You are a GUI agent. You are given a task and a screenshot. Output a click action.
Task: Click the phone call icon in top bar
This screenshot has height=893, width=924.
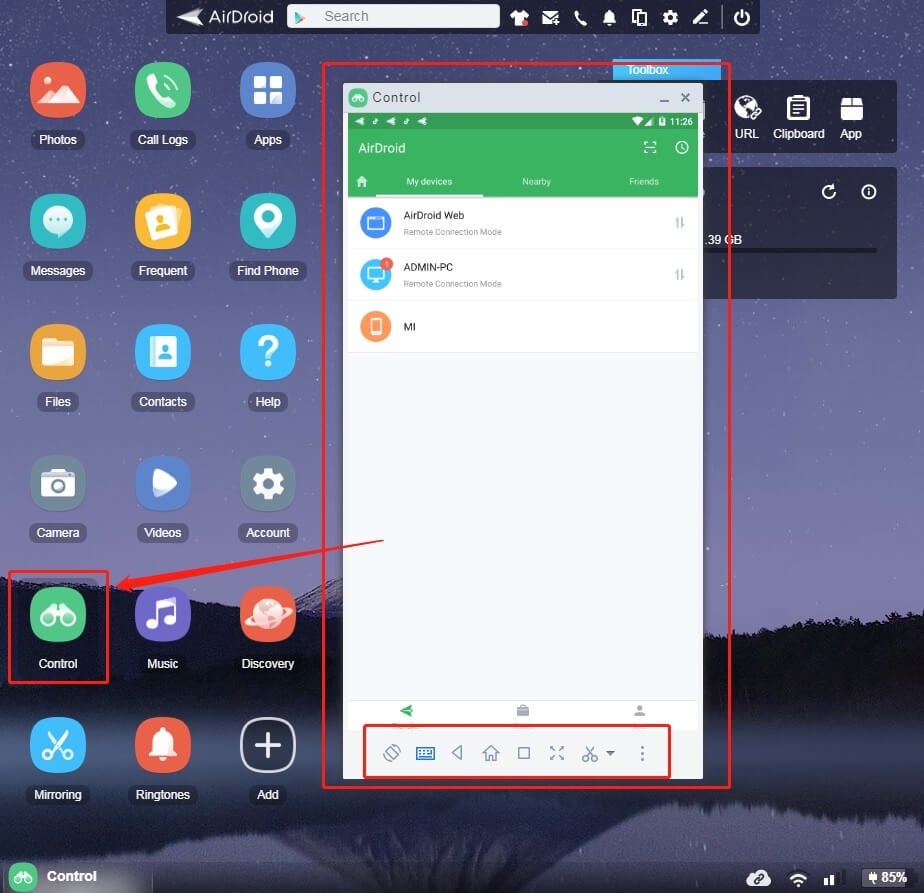580,18
